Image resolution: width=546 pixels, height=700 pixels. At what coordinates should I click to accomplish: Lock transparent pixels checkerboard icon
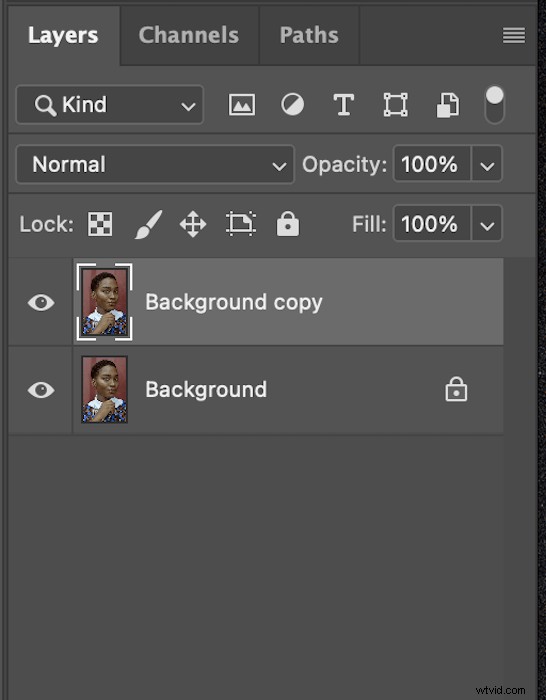(x=100, y=224)
